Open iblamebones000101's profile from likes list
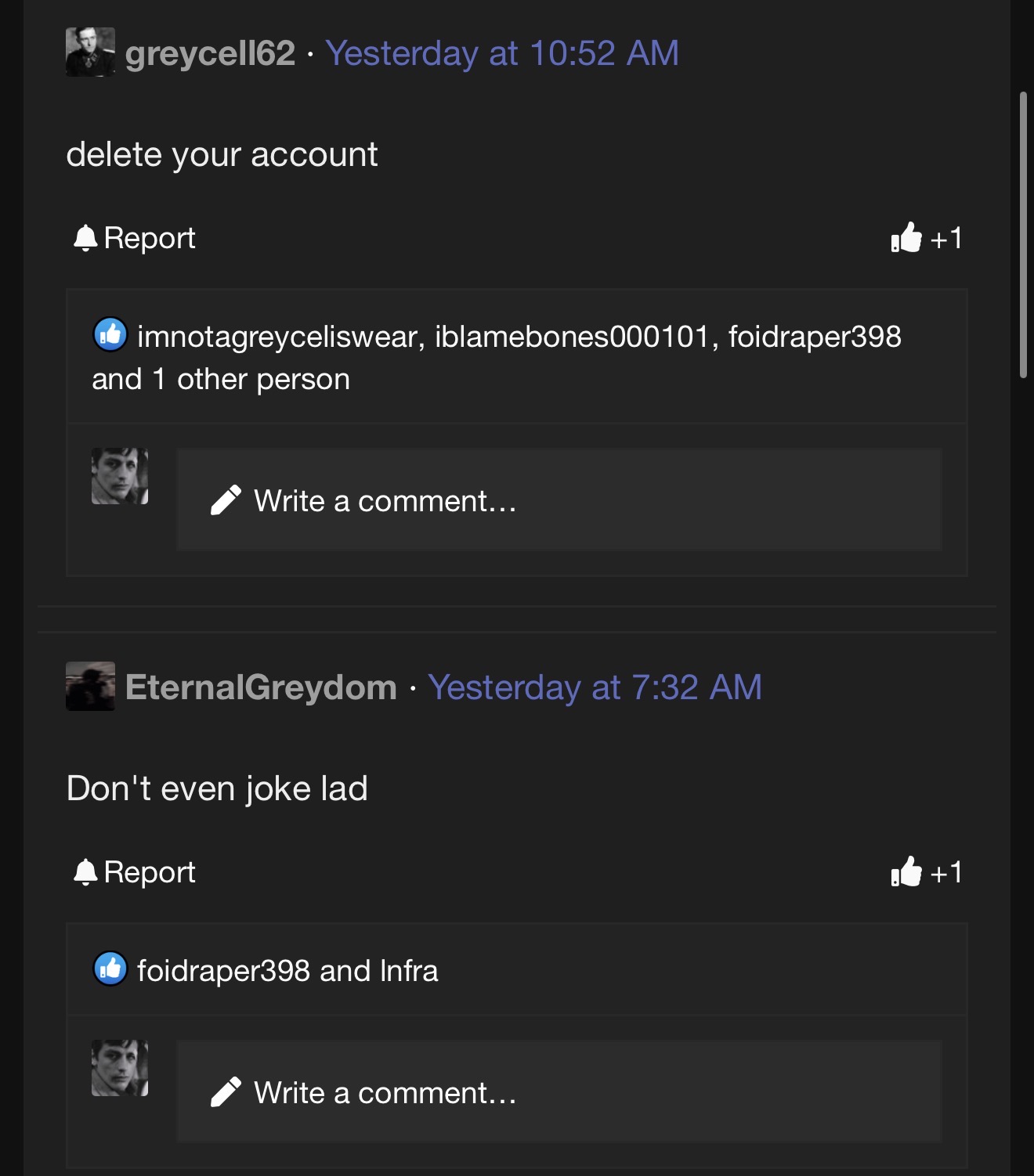The height and width of the screenshot is (1176, 1034). [x=572, y=337]
